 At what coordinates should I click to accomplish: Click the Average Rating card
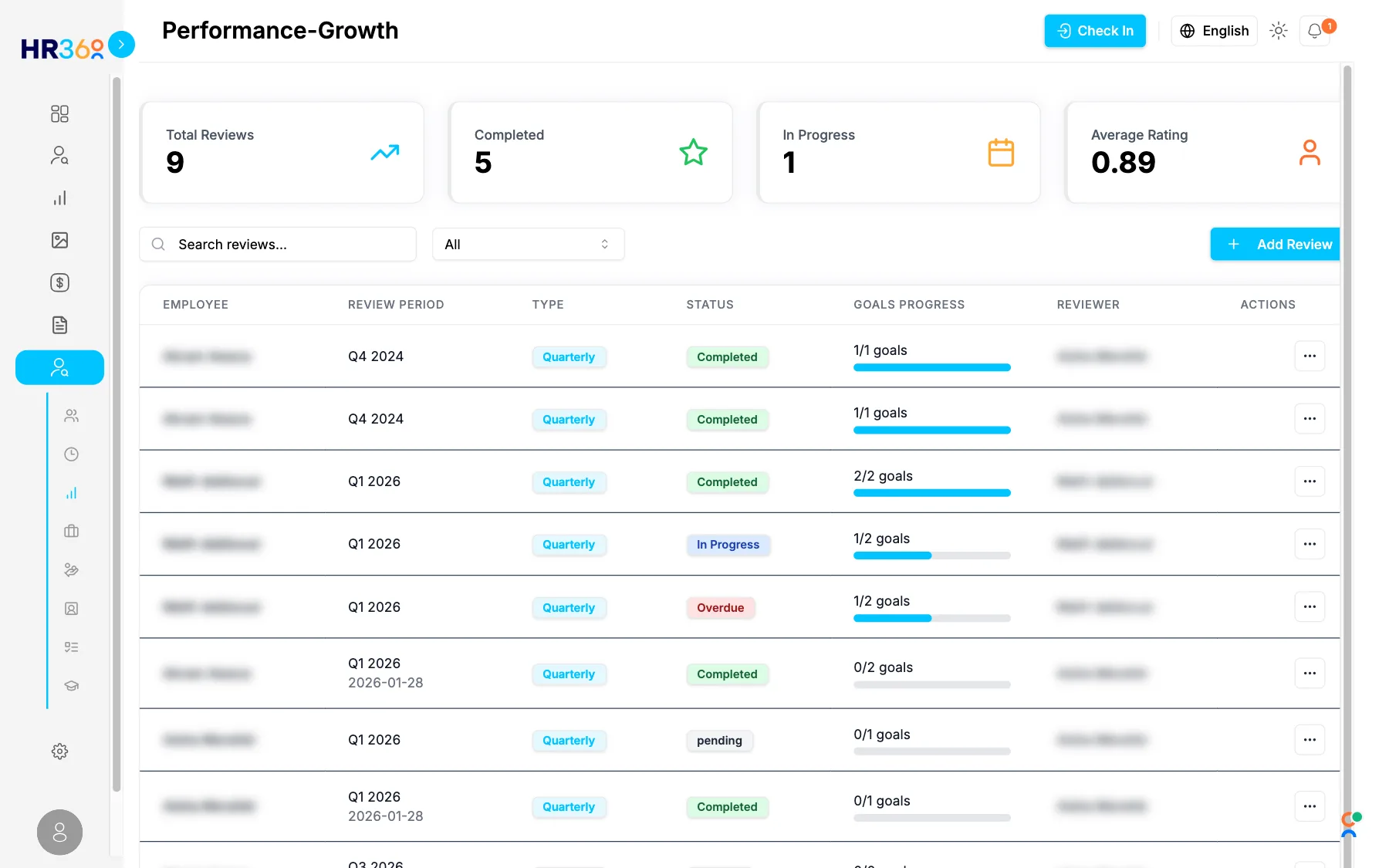click(1204, 153)
